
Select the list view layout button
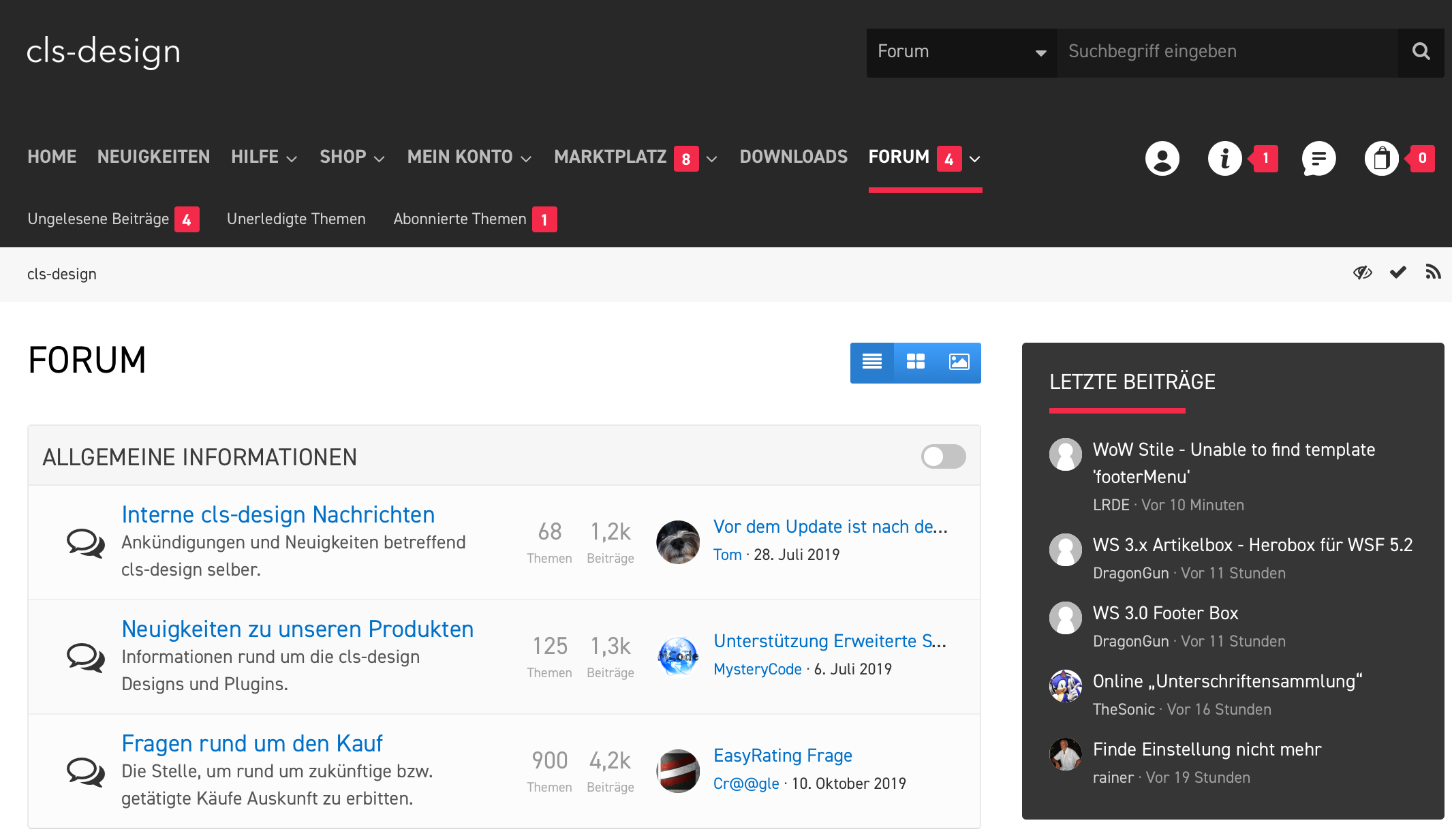pos(872,362)
